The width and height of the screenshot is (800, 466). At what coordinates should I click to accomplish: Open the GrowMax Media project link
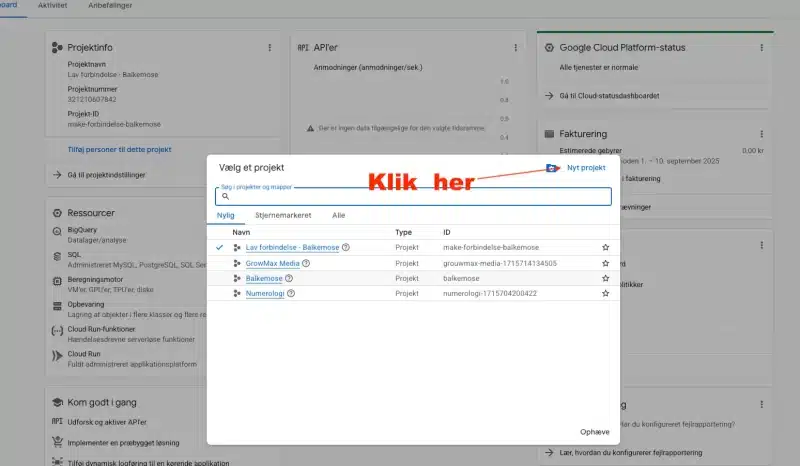tap(272, 263)
